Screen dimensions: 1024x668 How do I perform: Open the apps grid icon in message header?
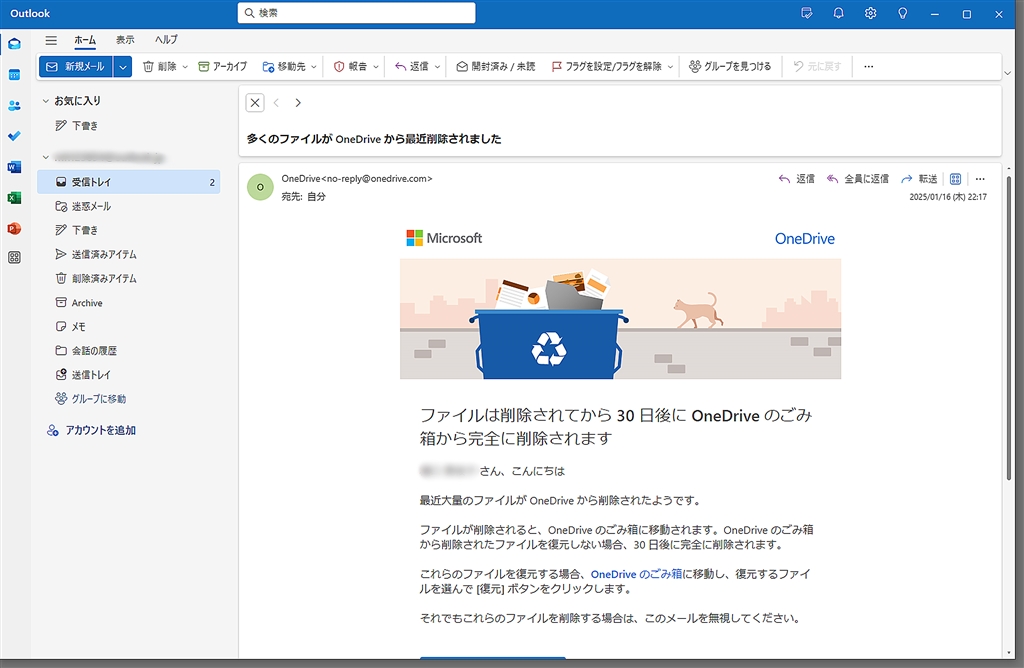pyautogui.click(x=955, y=179)
